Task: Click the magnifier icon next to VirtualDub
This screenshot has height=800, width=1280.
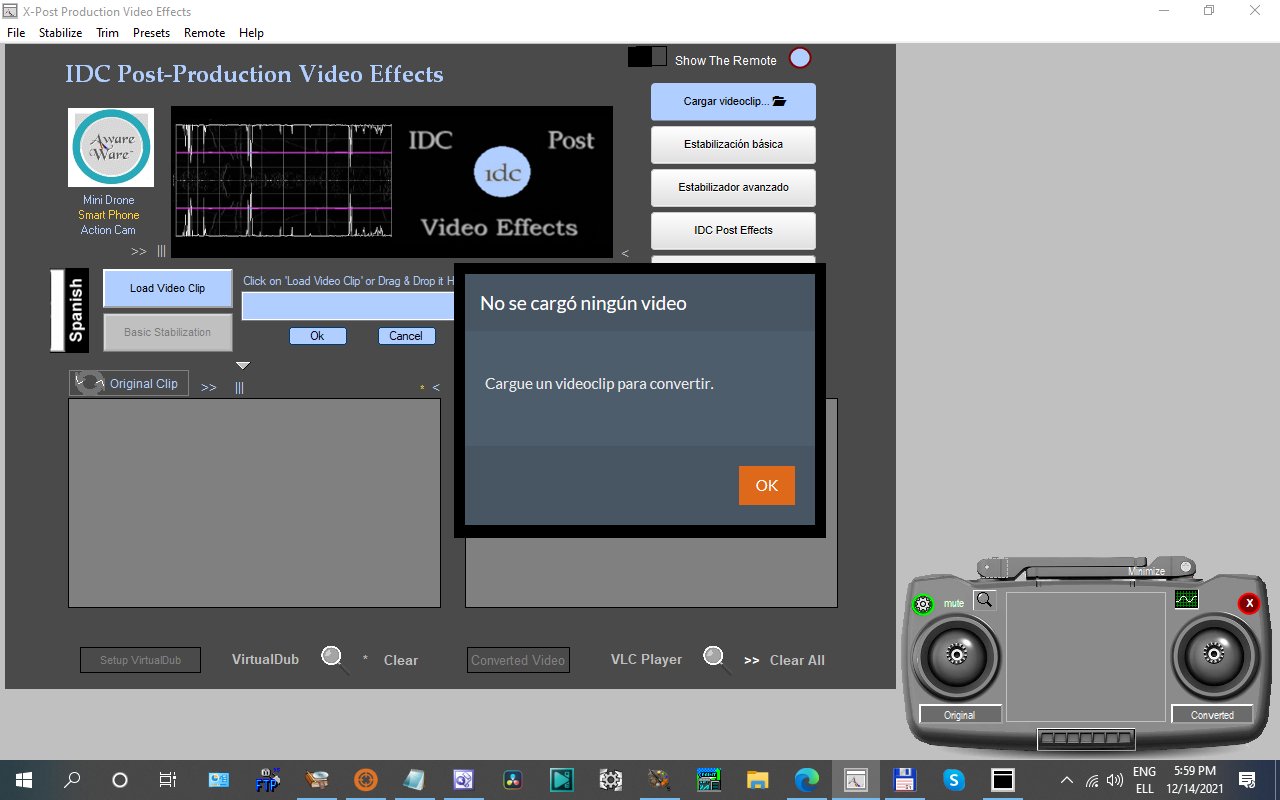Action: tap(334, 658)
